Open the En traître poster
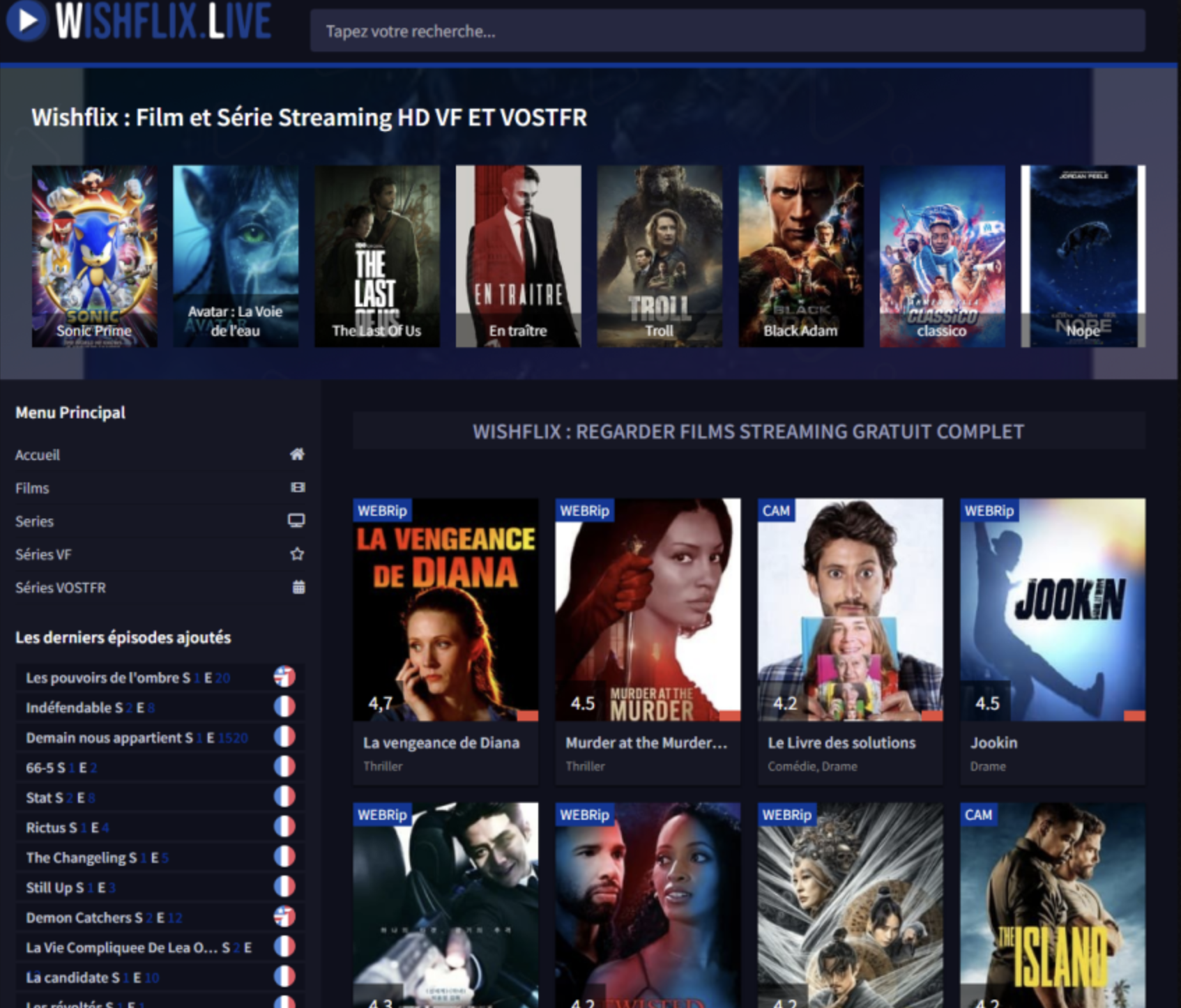Image resolution: width=1181 pixels, height=1008 pixels. coord(518,256)
